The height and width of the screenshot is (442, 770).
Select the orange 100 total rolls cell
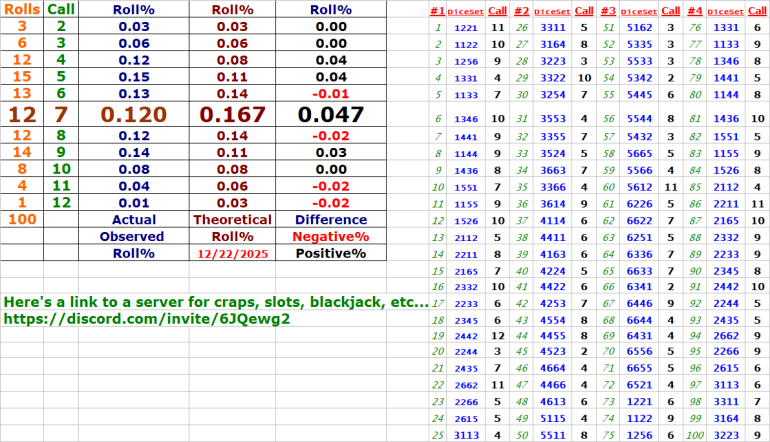pos(22,219)
